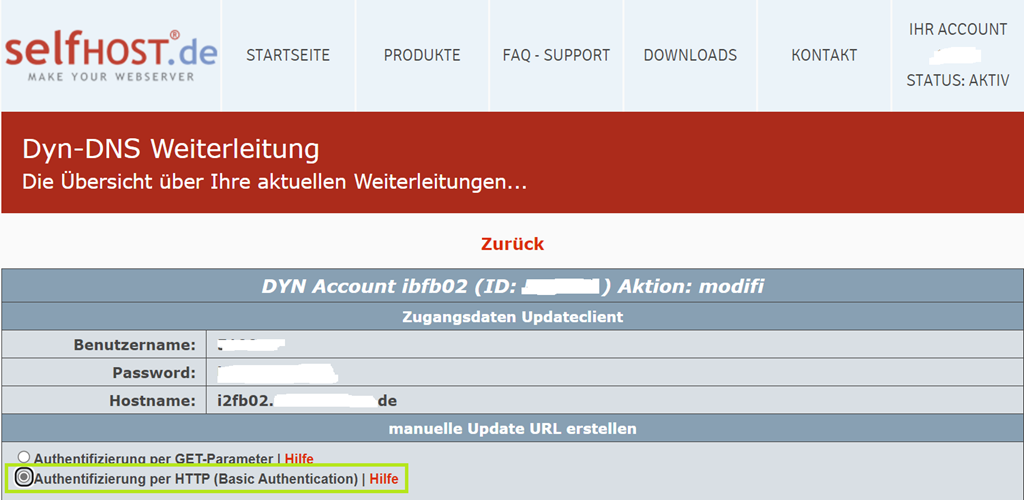This screenshot has width=1024, height=500.
Task: Click the red Zurück link
Action: pyautogui.click(x=512, y=244)
